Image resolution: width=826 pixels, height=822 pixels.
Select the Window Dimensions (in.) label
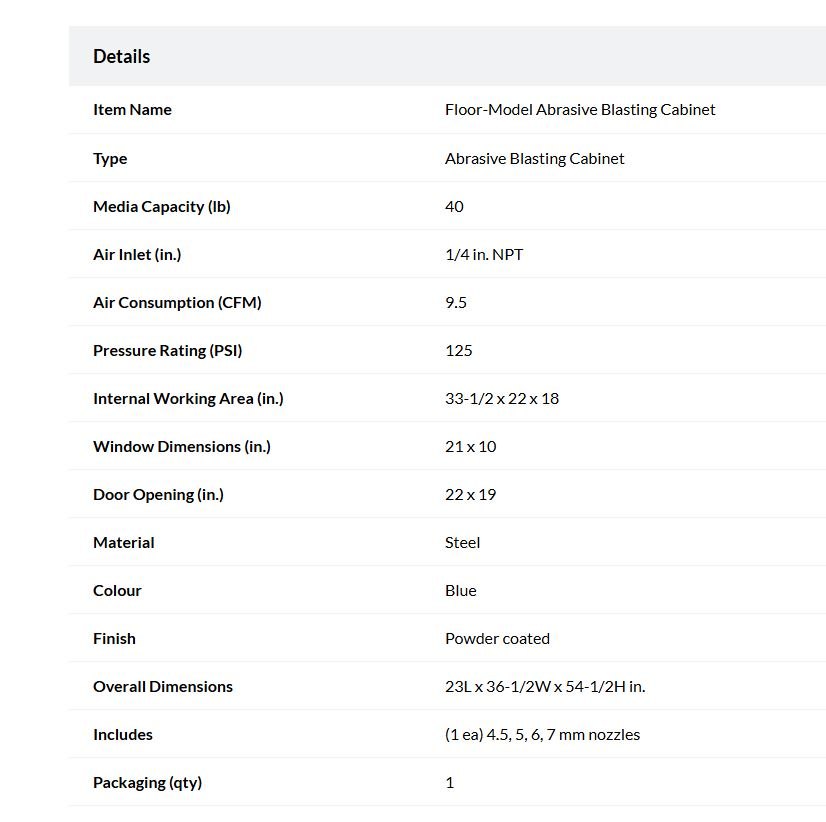coord(182,446)
